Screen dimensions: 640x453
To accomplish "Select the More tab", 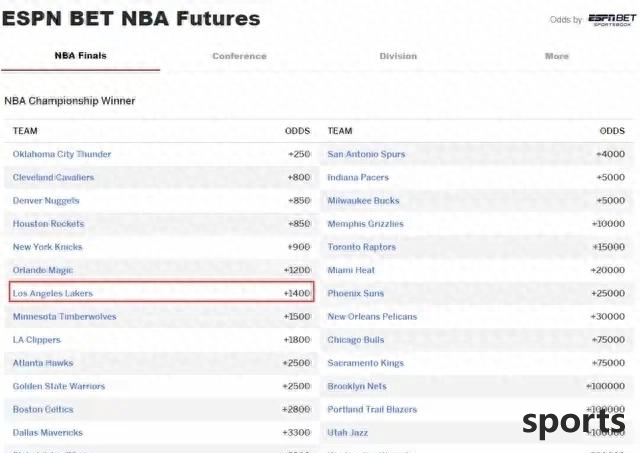I will (557, 56).
